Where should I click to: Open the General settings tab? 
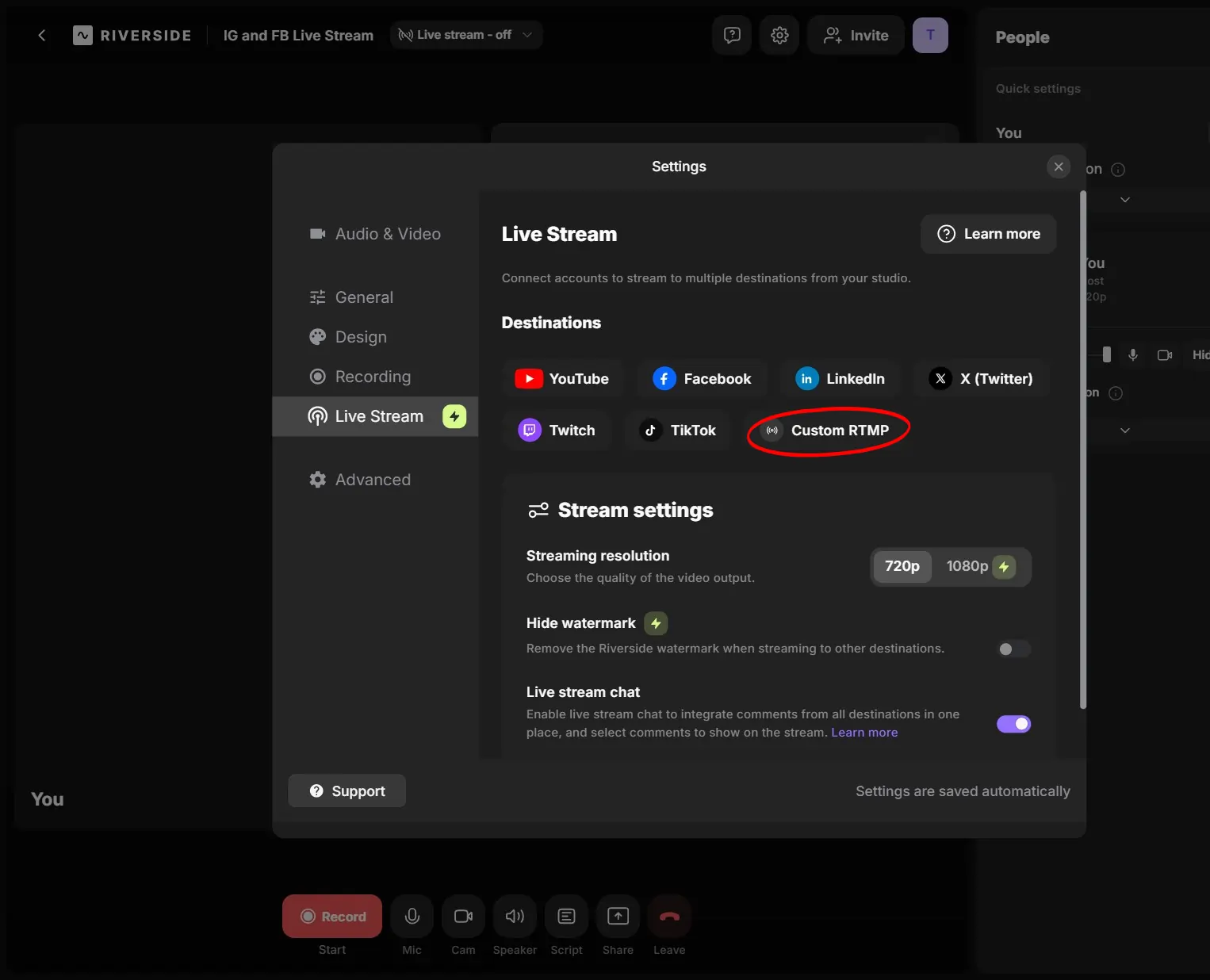tap(375, 297)
